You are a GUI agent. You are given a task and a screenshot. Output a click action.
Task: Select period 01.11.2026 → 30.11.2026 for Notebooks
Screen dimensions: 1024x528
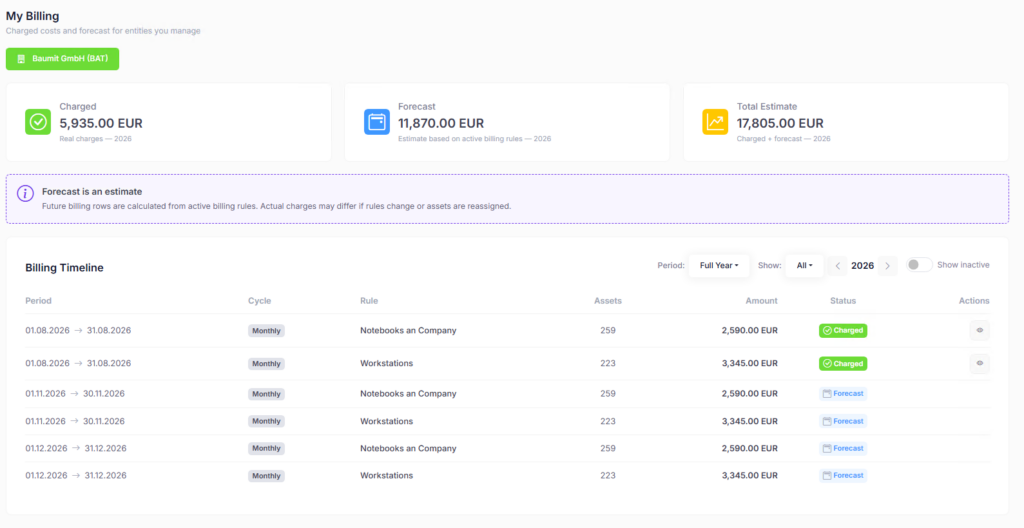75,393
